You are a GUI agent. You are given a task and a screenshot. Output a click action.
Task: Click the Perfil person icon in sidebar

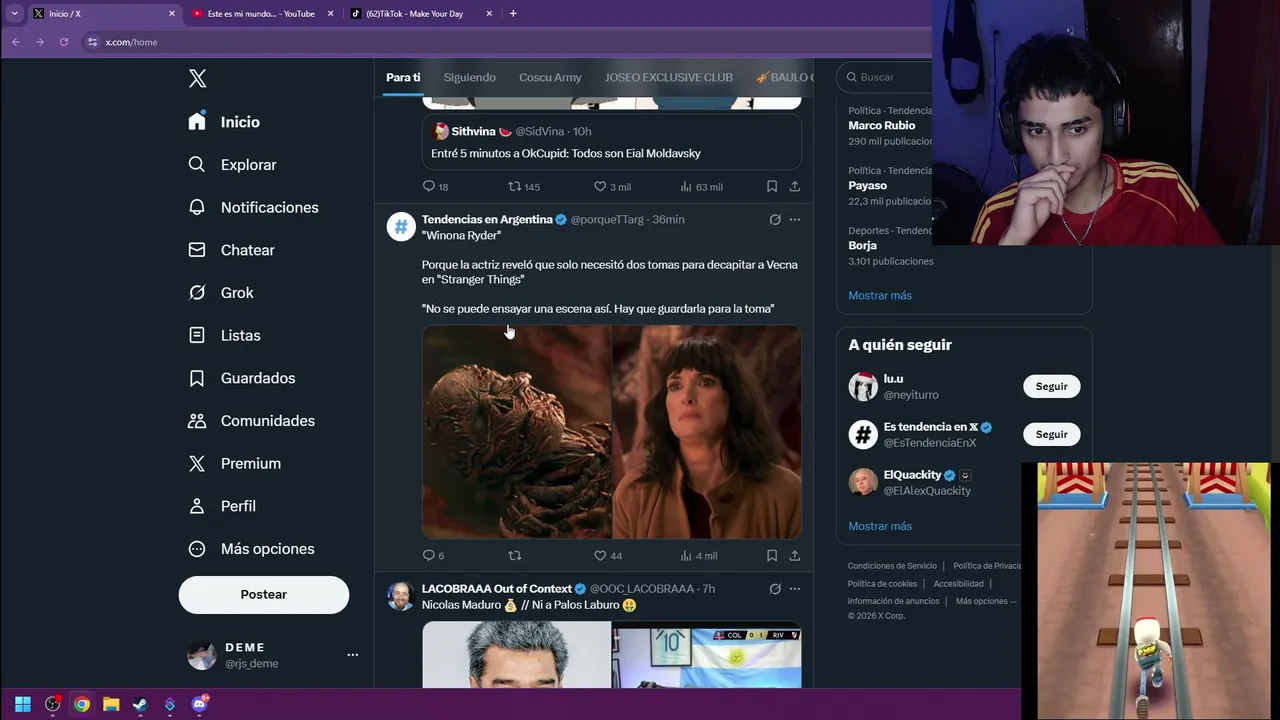197,506
